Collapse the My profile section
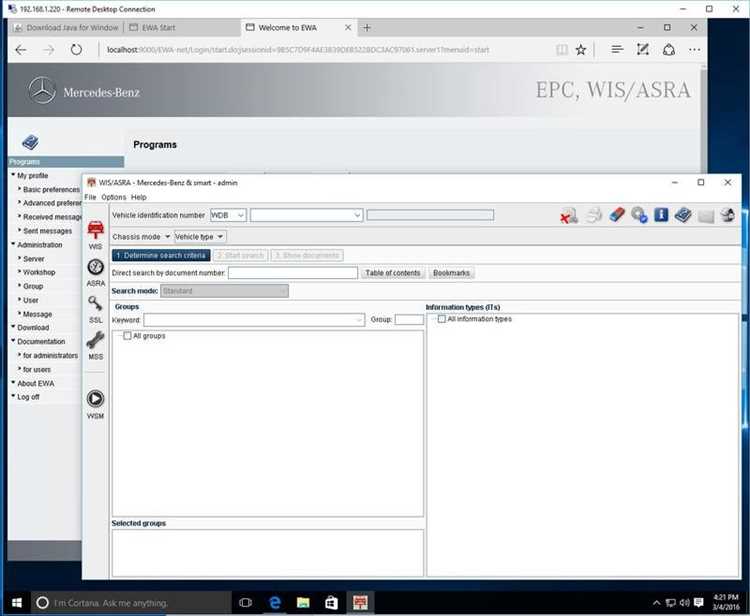Viewport: 750px width, 616px height. click(32, 176)
